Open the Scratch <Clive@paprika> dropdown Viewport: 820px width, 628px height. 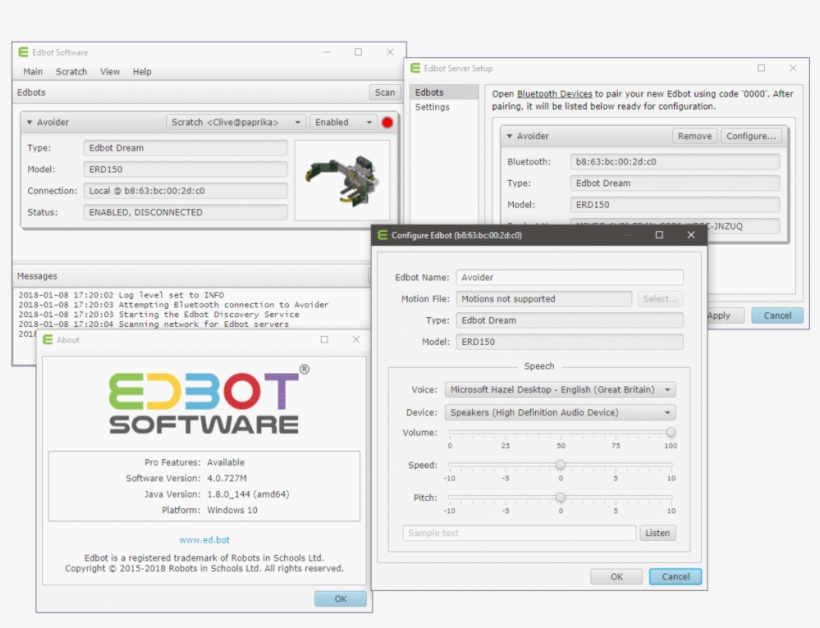236,122
